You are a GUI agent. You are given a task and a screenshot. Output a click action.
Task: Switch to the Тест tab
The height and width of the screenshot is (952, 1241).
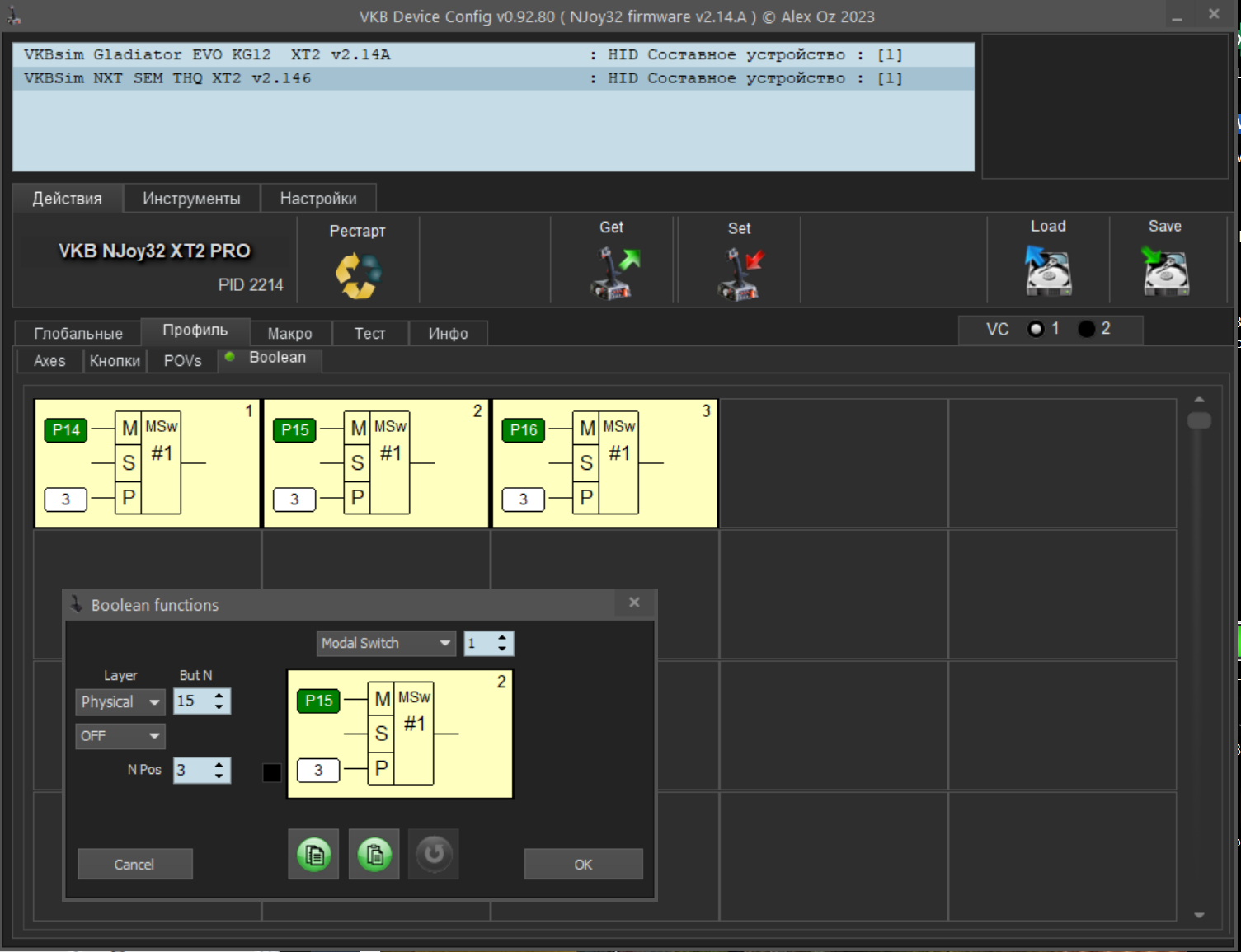[370, 333]
